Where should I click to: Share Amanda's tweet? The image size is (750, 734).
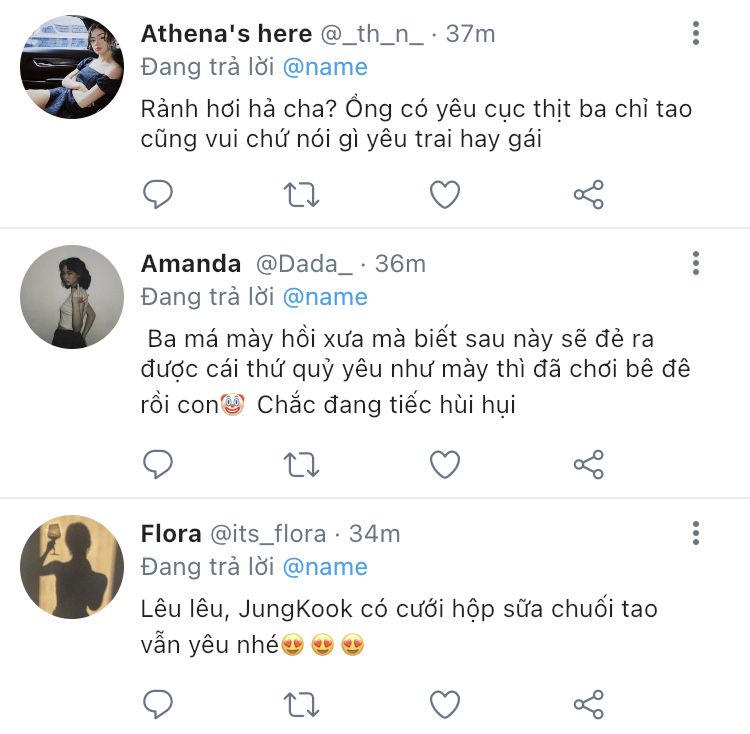point(589,464)
